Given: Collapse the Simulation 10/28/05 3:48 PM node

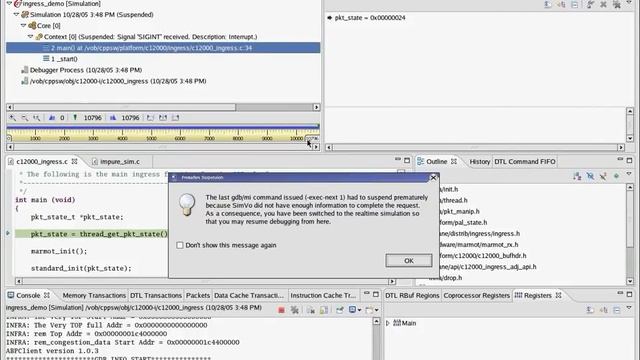Looking at the screenshot, I should click(x=16, y=14).
